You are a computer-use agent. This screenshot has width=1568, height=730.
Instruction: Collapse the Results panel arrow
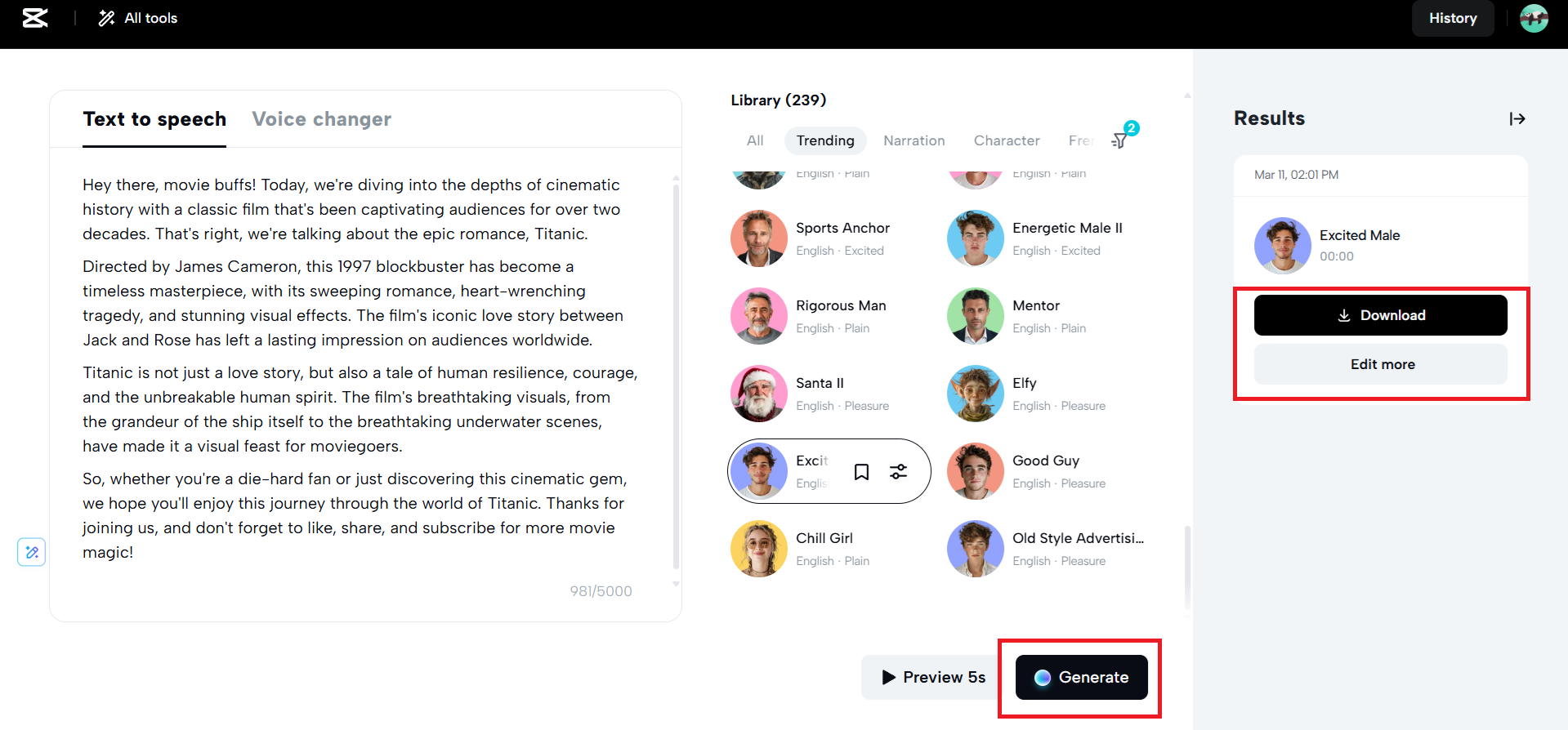1517,119
